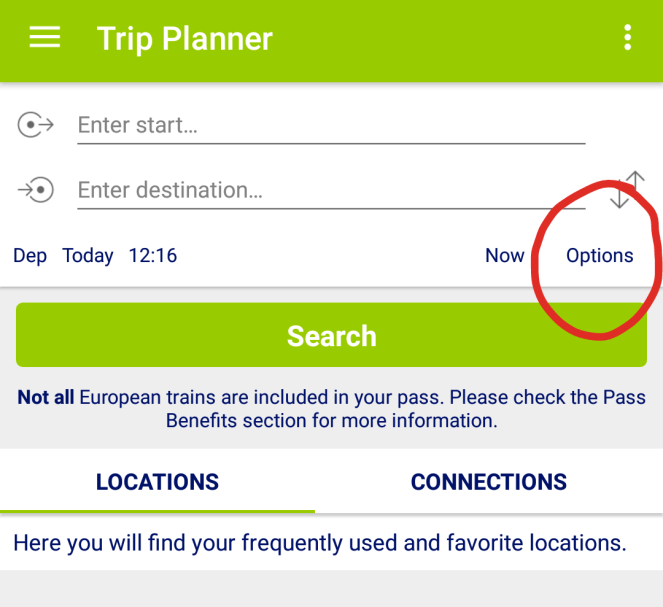Click the bold "Not all" warning text
This screenshot has width=663, height=607.
tap(46, 397)
